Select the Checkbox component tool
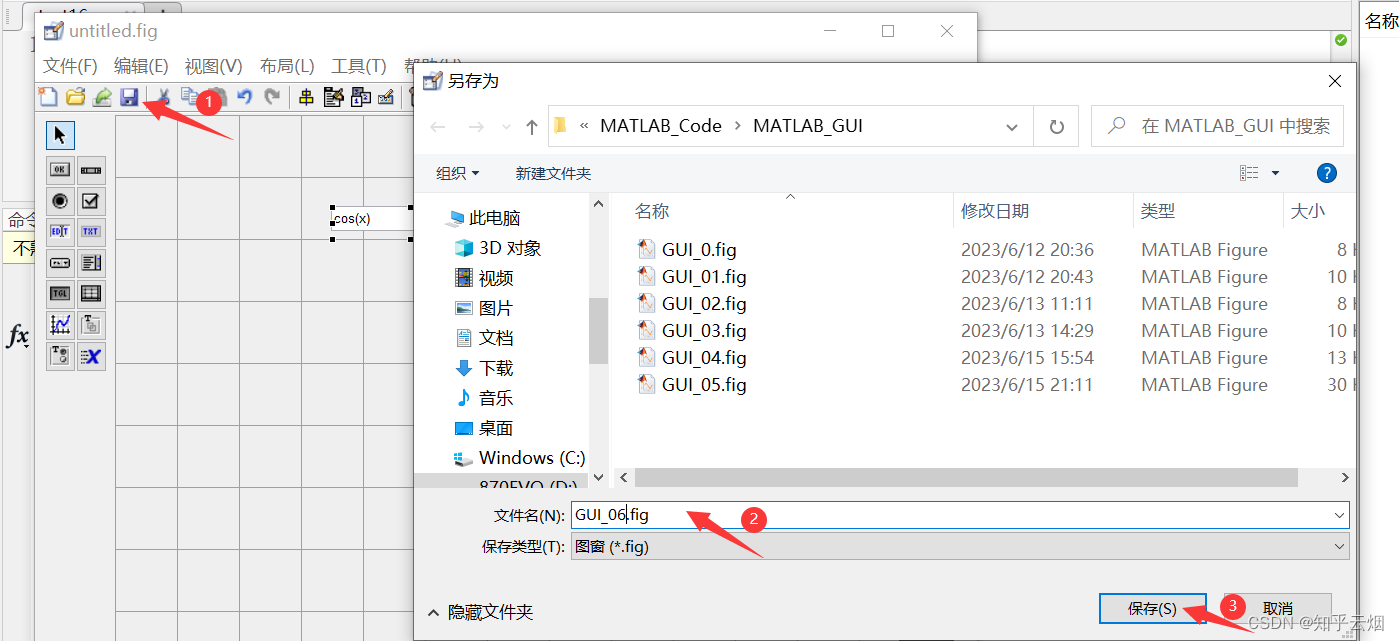Viewport: 1399px width, 641px height. pos(91,201)
